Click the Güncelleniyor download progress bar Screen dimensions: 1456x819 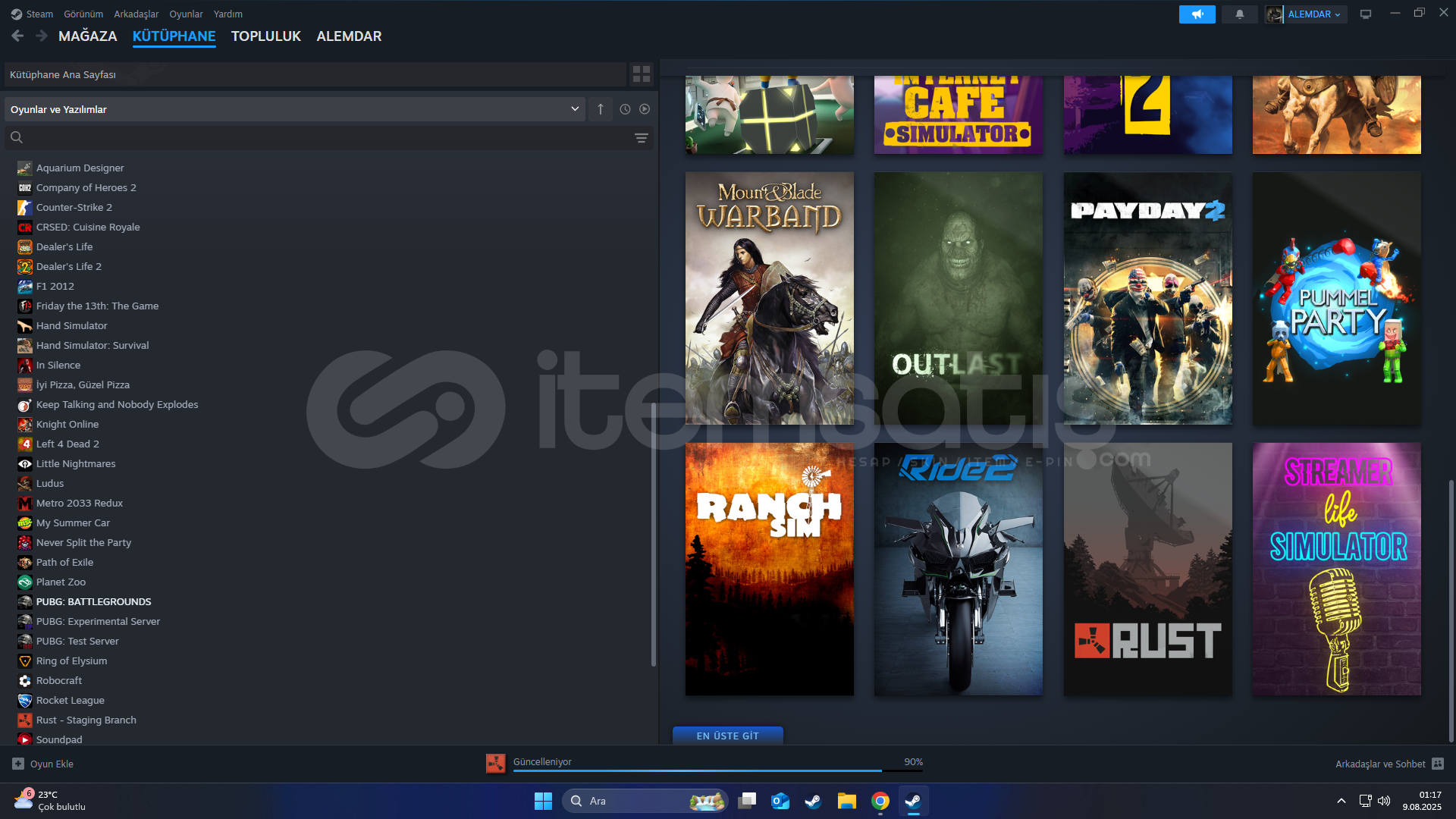(x=718, y=770)
